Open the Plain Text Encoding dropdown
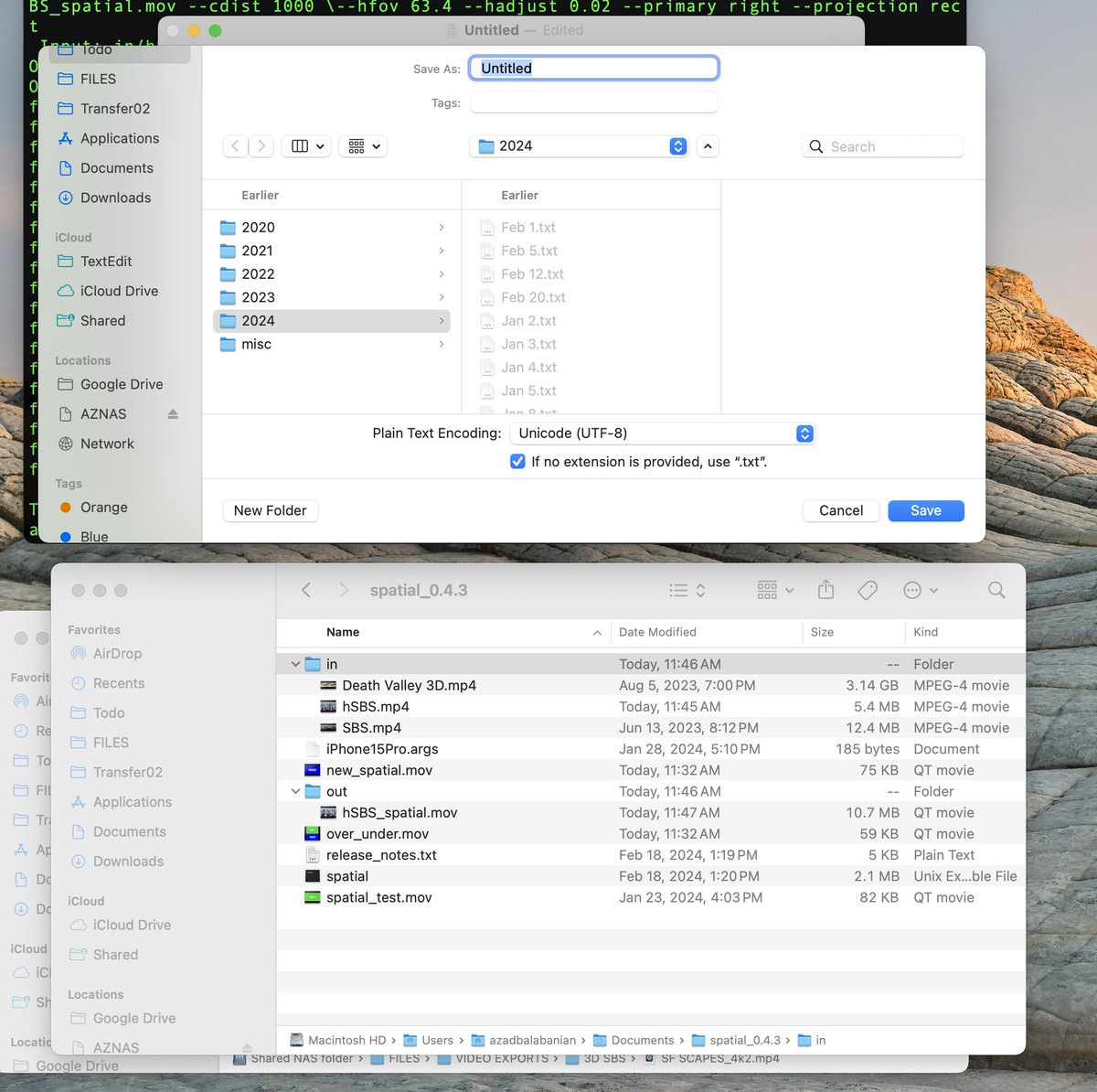 click(662, 434)
